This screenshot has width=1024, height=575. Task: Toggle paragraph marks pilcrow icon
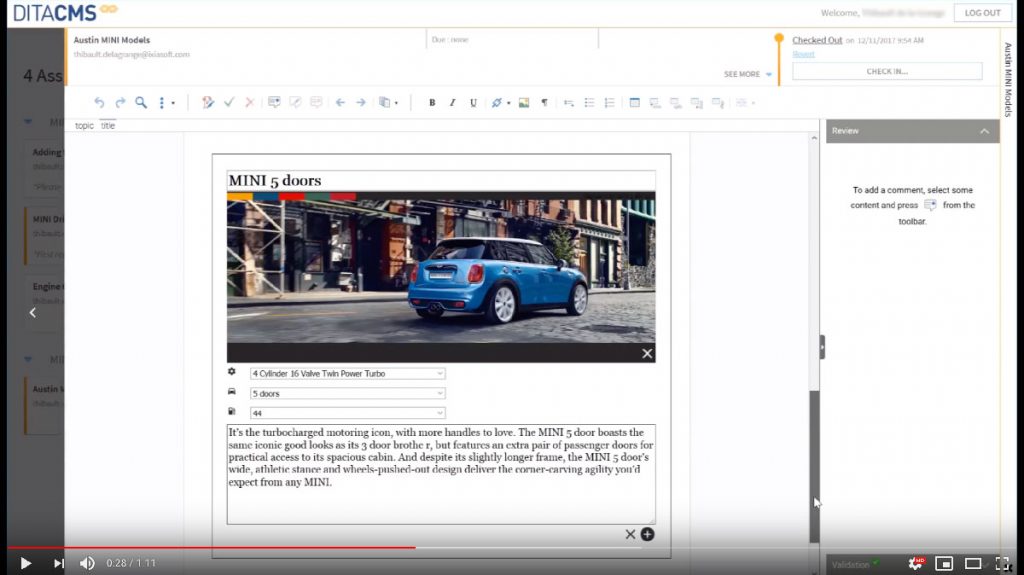point(544,103)
